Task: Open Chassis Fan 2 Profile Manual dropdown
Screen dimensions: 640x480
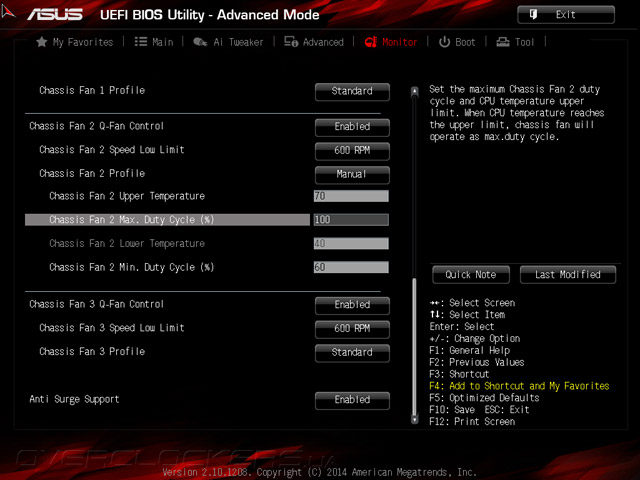Action: pos(352,174)
